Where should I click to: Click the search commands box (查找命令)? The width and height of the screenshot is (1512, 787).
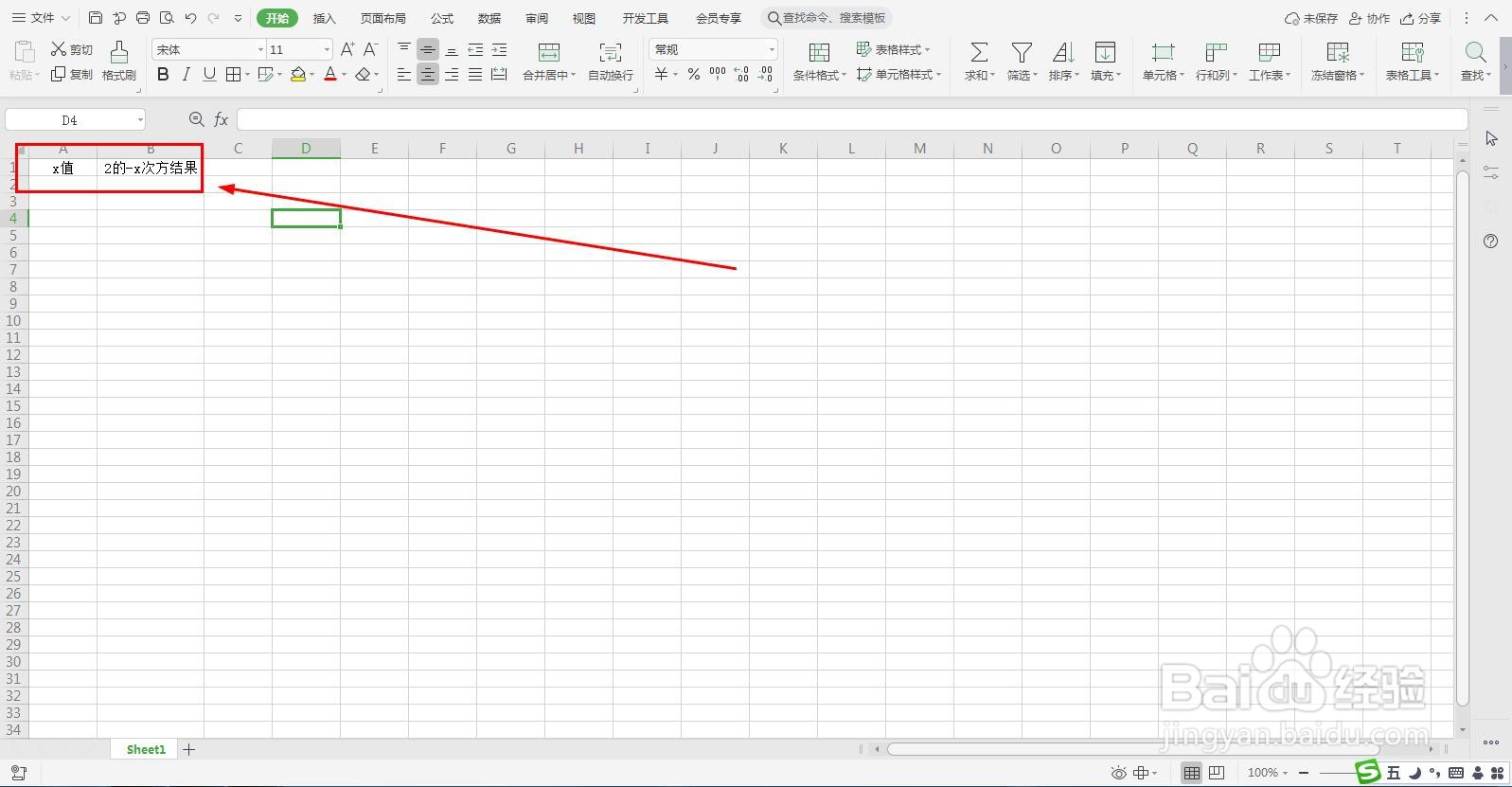[827, 18]
